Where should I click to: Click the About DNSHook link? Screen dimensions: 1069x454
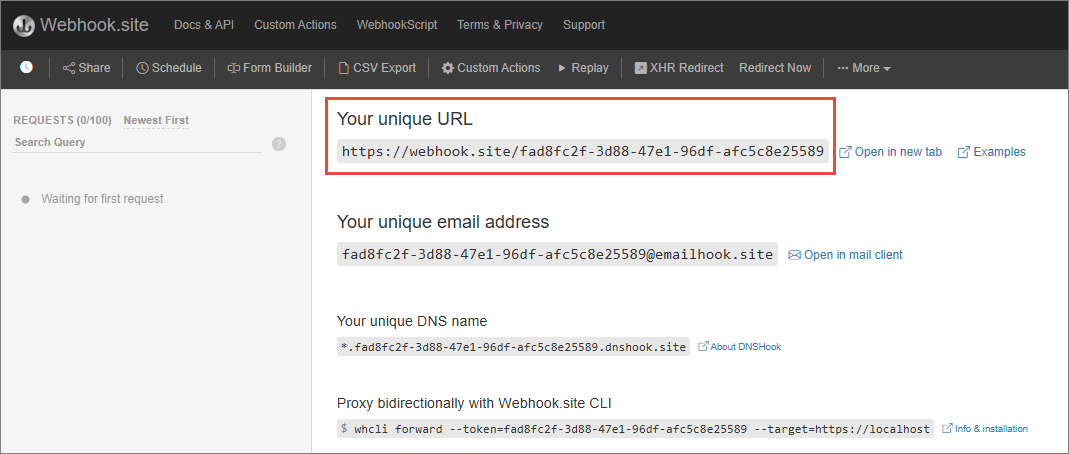tap(739, 347)
